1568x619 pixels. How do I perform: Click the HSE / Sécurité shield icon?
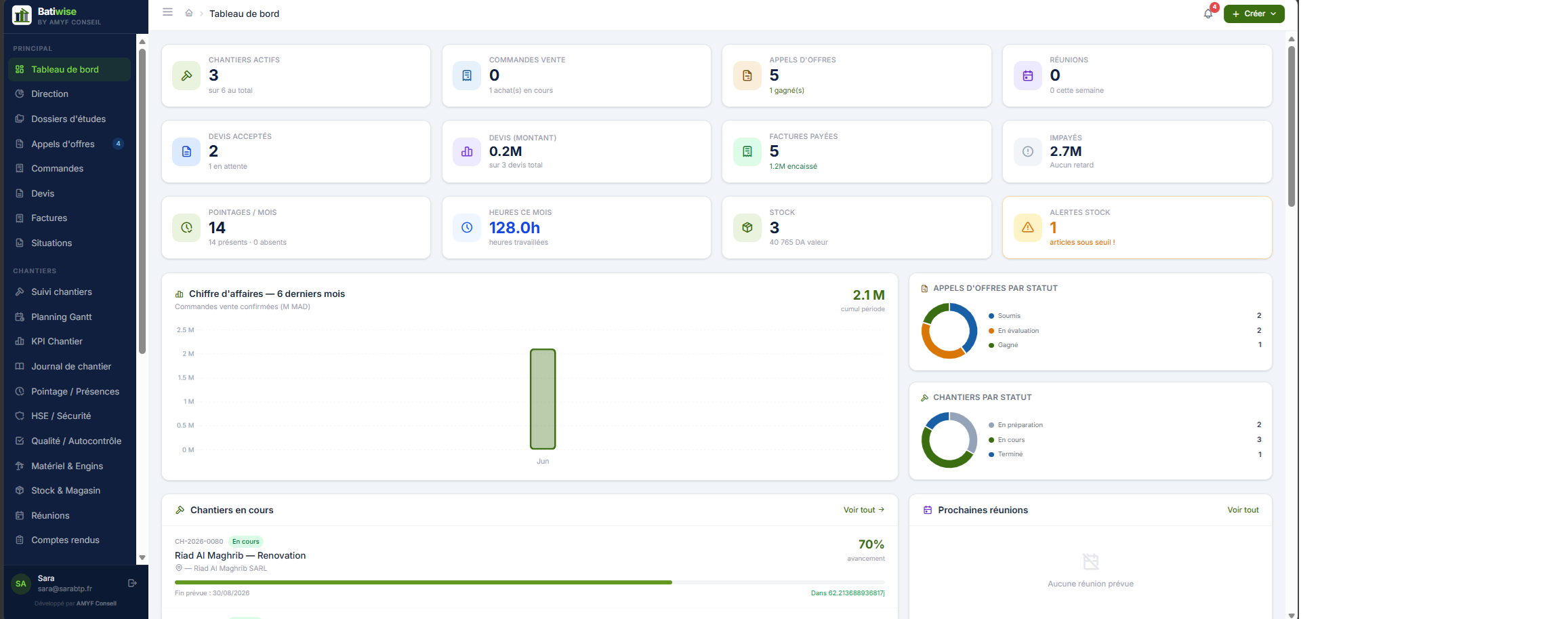20,416
